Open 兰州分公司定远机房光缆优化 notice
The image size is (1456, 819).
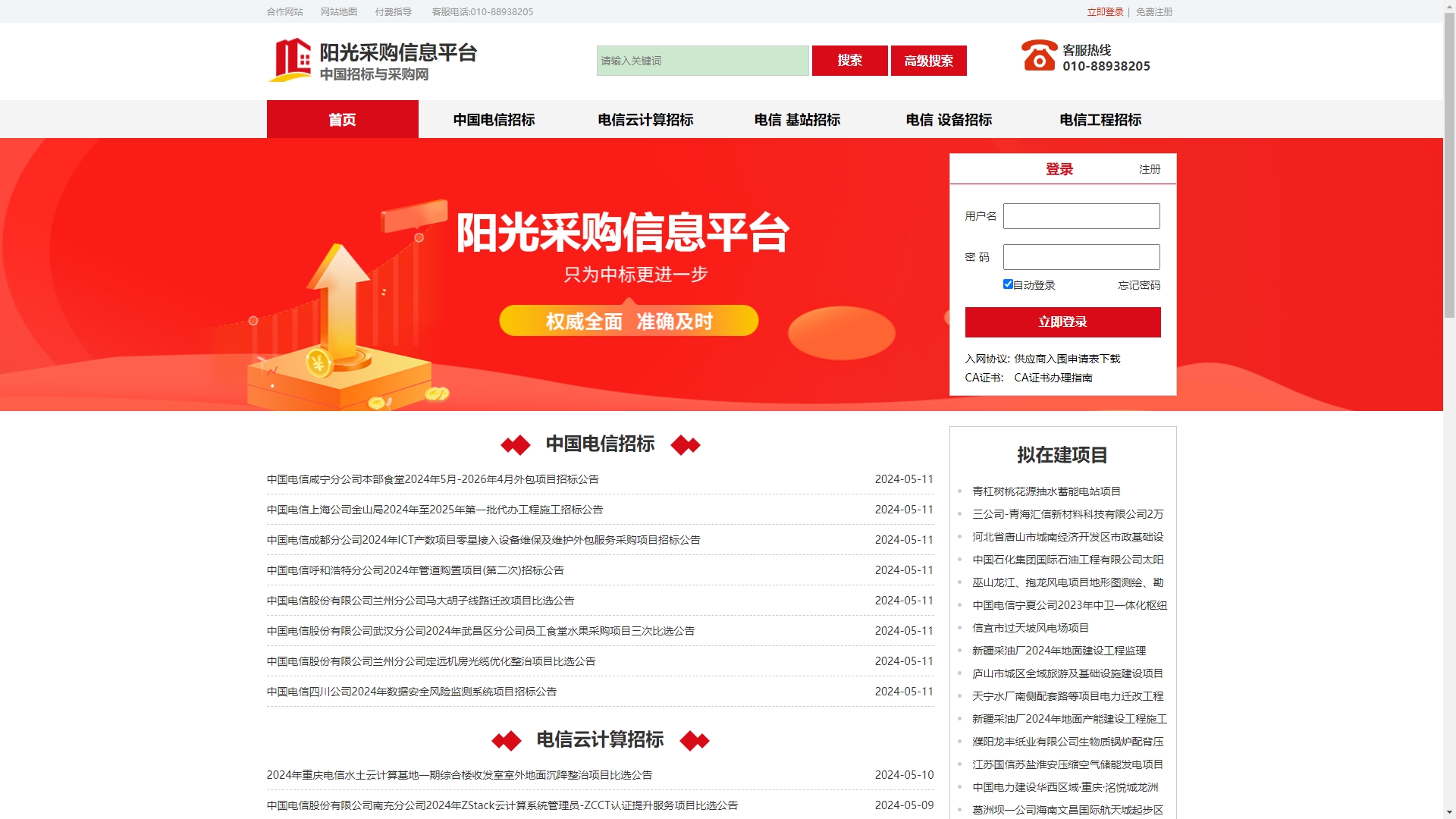(x=431, y=661)
